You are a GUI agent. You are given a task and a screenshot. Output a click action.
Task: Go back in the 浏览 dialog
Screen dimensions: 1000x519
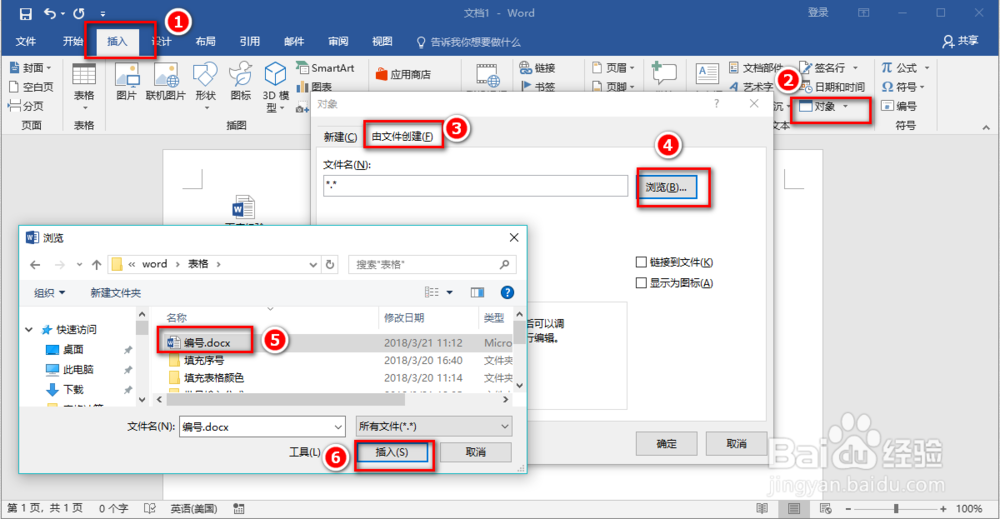(35, 265)
